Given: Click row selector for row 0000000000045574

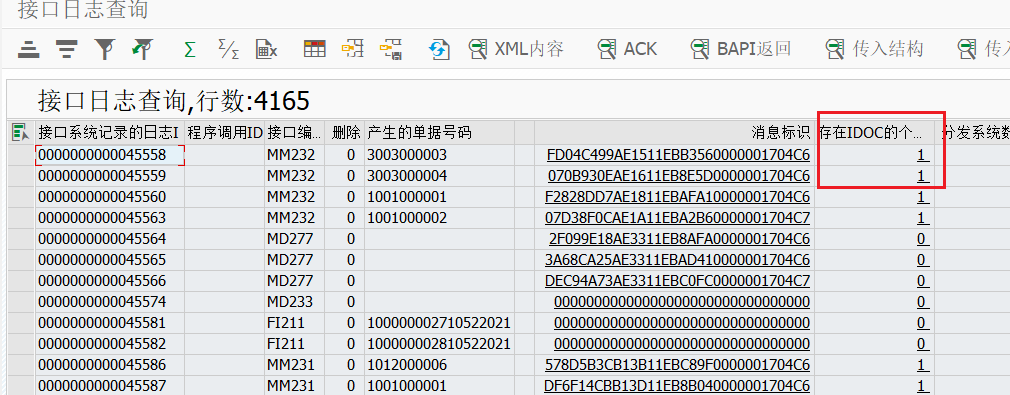Looking at the screenshot, I should tap(21, 302).
